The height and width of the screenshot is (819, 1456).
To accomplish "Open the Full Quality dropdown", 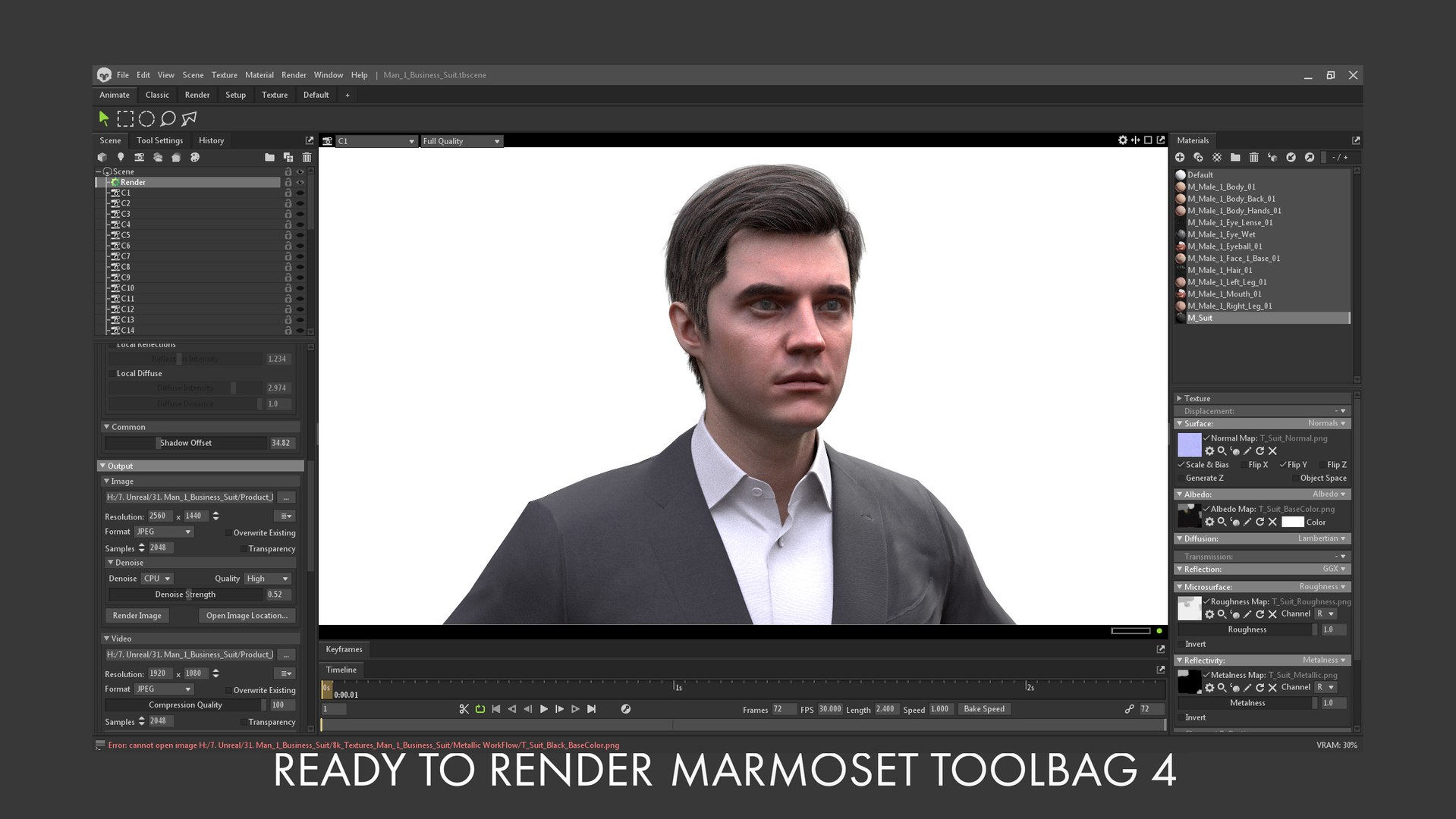I will click(461, 141).
